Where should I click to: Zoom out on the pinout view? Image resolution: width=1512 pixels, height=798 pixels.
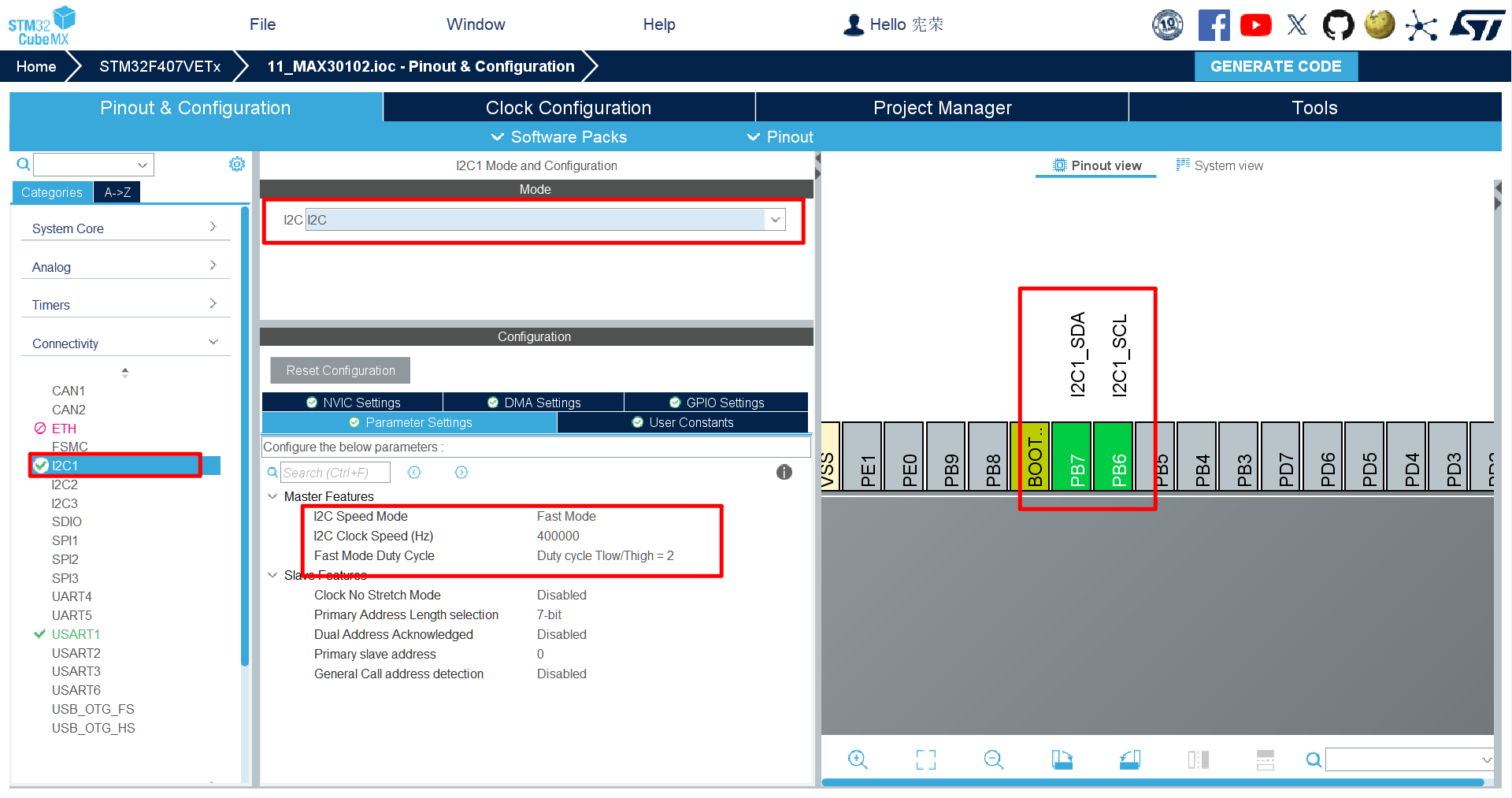point(994,759)
